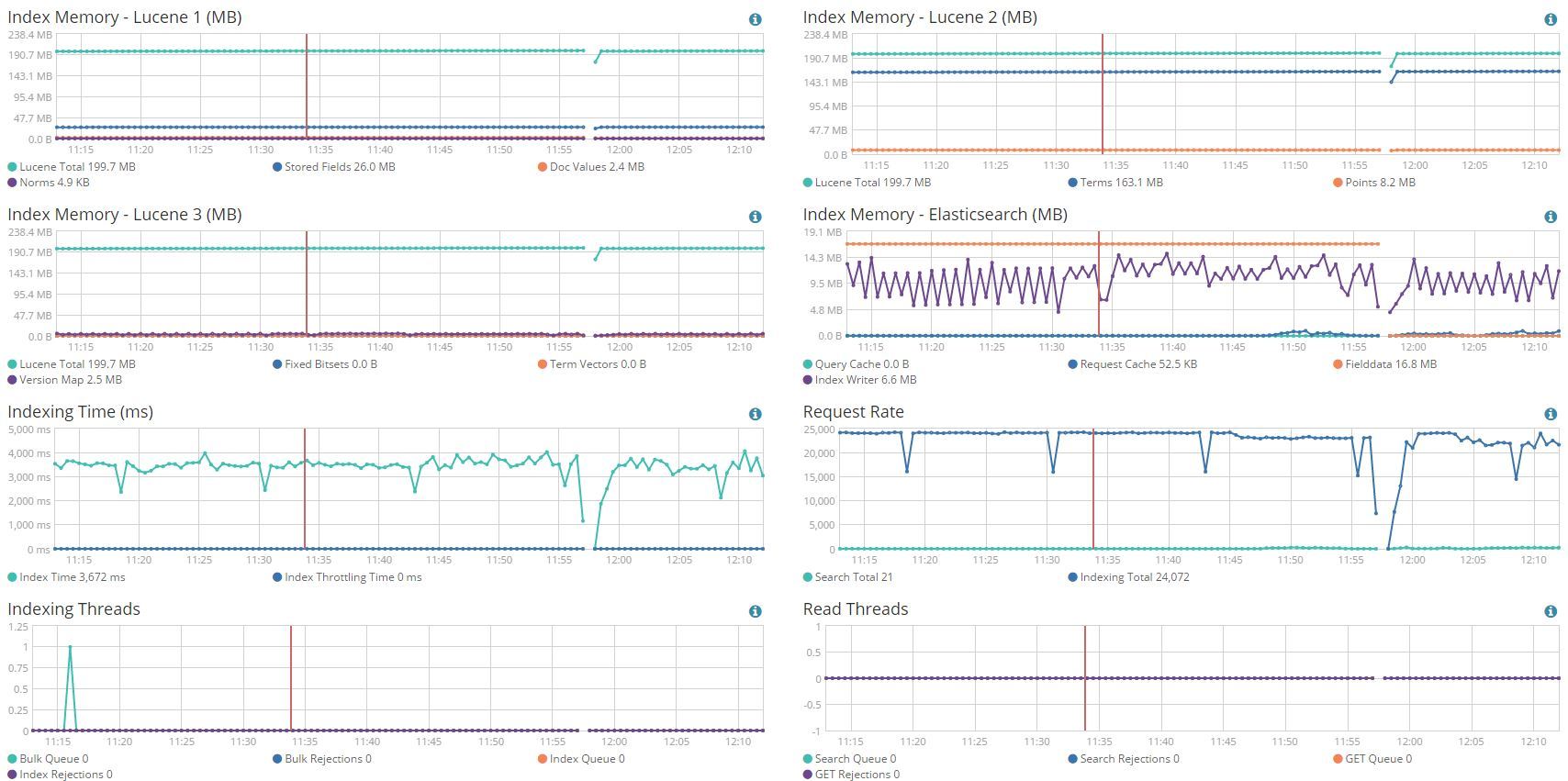The width and height of the screenshot is (1568, 781).
Task: Toggle Terms 163.1 MB legend series
Action: pyautogui.click(x=1115, y=183)
